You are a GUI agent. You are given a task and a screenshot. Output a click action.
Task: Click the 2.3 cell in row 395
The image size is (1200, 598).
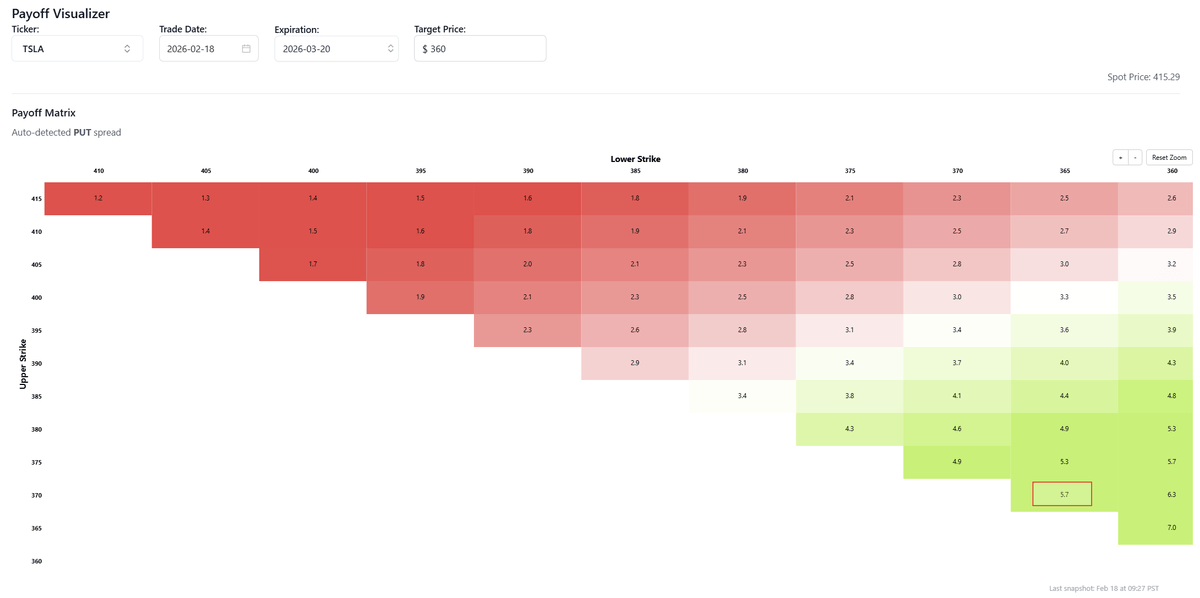pos(528,331)
